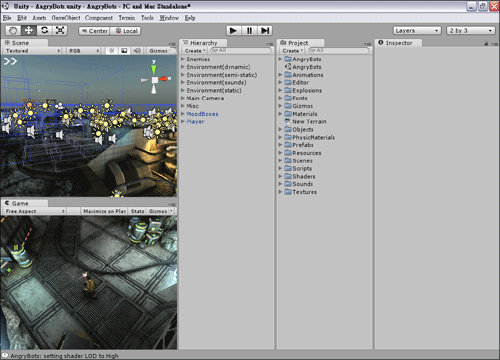Select PhysicMaterials folder in Project
The width and height of the screenshot is (500, 360).
click(x=313, y=137)
